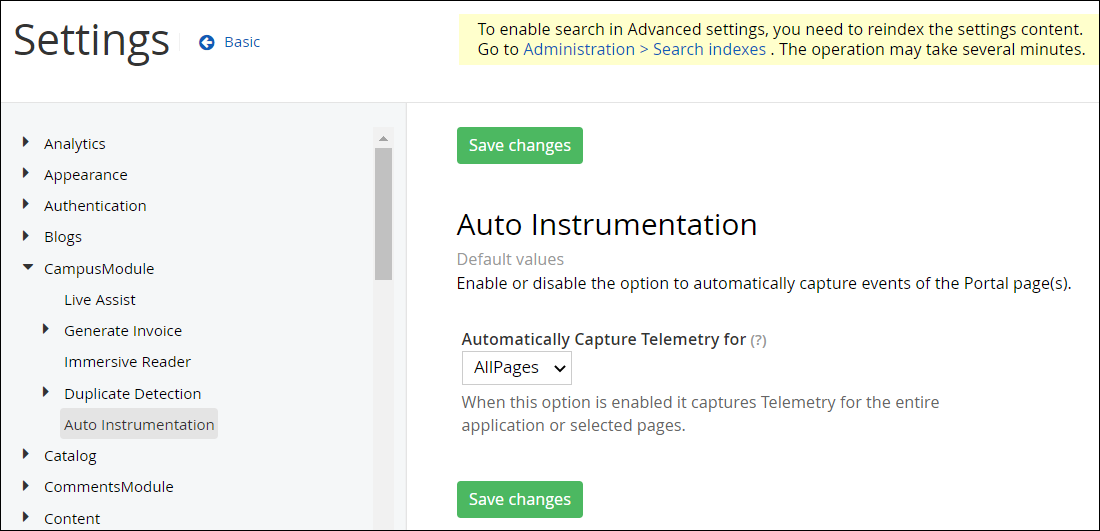
Task: Select Live Assist in the tree
Action: [100, 300]
